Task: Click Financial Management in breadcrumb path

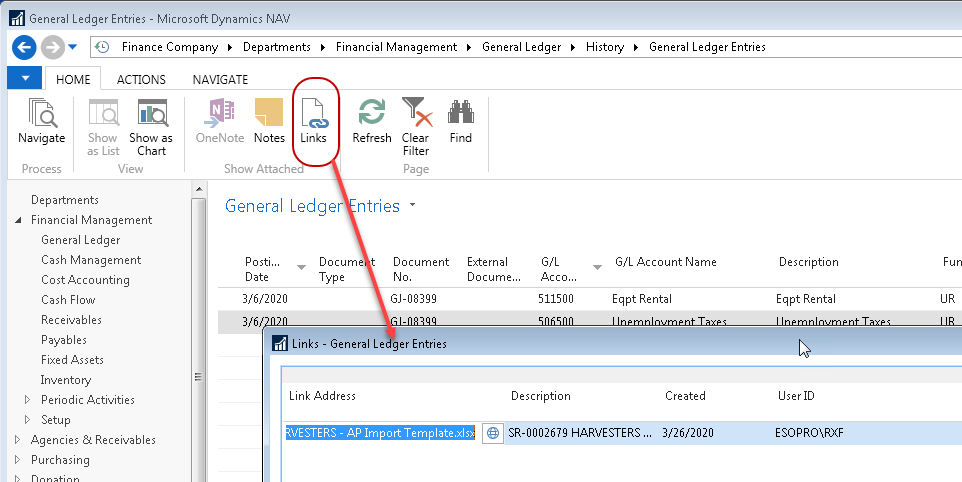Action: [x=396, y=47]
